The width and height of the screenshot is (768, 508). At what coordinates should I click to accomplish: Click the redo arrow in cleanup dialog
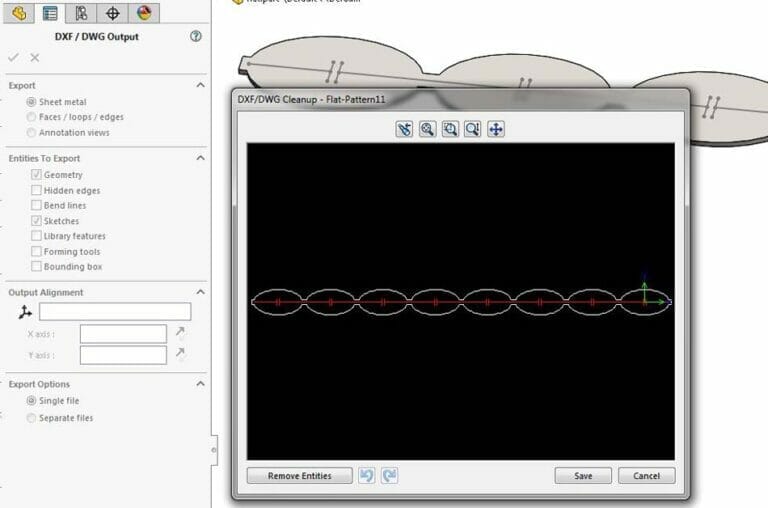point(389,476)
